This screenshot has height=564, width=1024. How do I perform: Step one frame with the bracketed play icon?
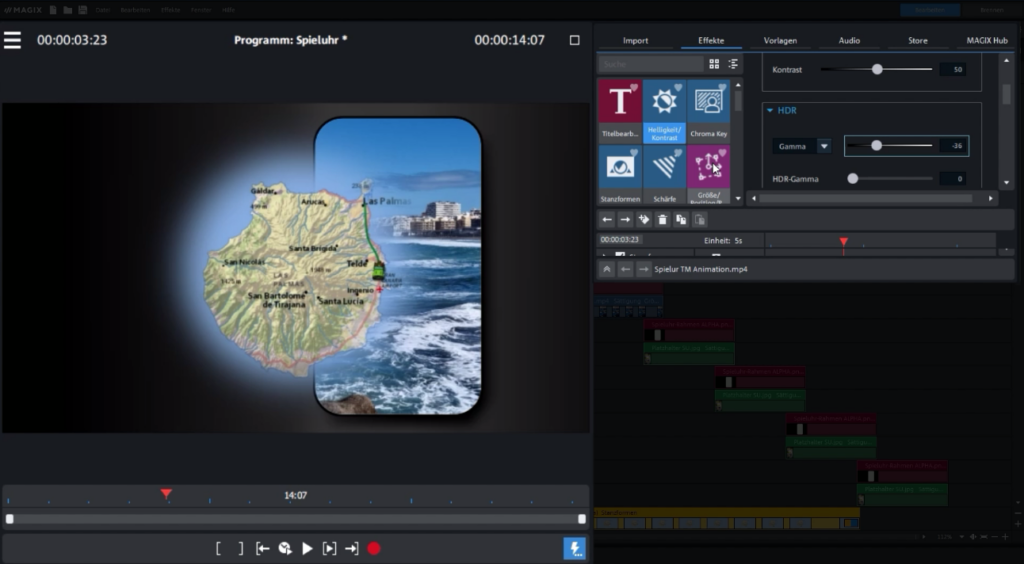tap(330, 549)
